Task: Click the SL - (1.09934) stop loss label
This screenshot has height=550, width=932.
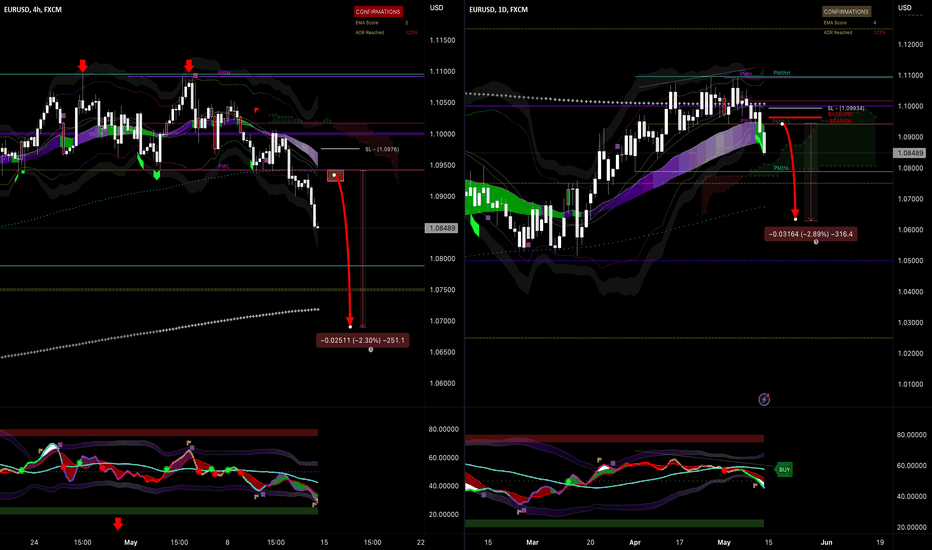Action: click(846, 108)
